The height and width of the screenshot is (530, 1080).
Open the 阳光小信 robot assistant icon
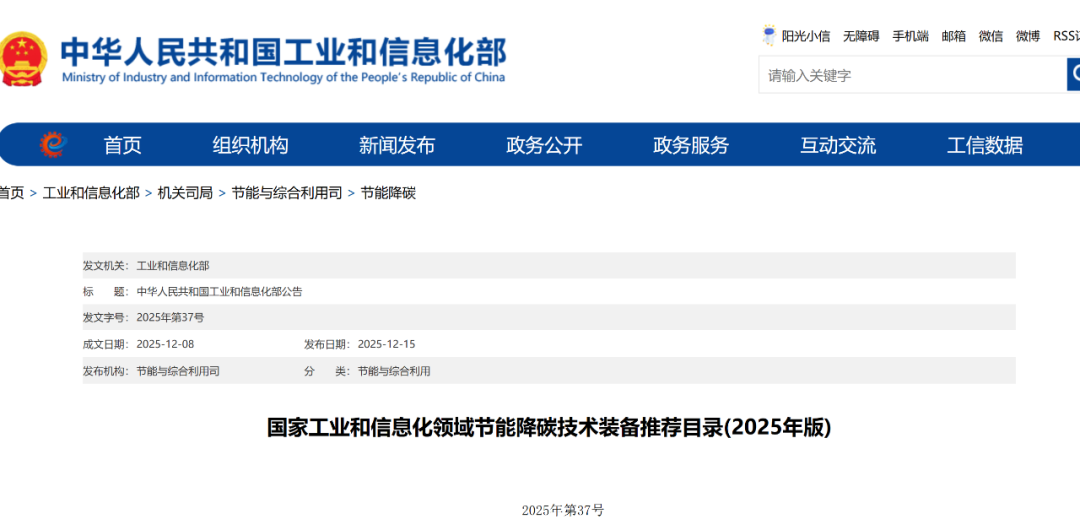pyautogui.click(x=769, y=35)
